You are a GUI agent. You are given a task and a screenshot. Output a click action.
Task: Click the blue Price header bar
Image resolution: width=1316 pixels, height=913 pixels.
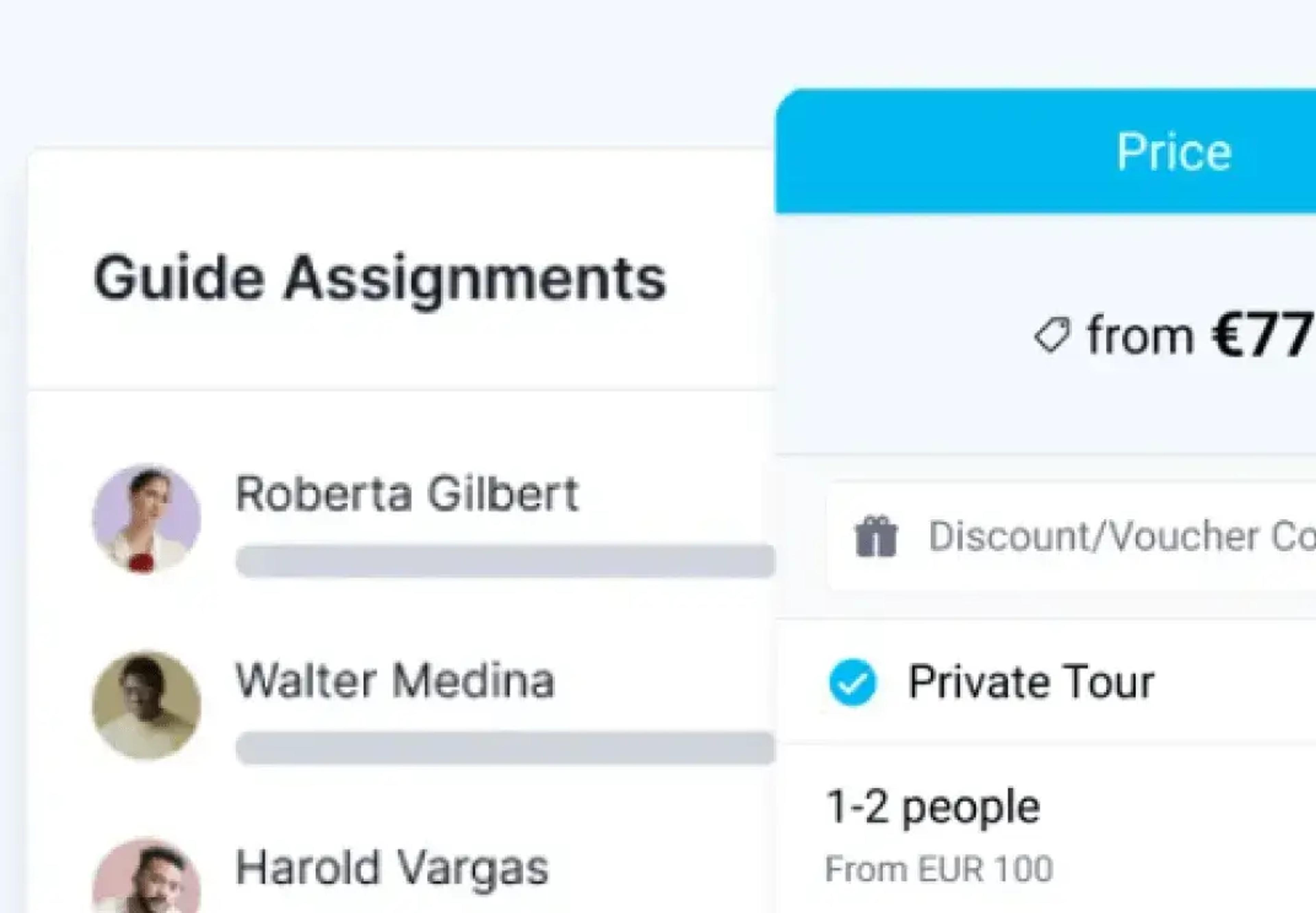pos(1045,151)
